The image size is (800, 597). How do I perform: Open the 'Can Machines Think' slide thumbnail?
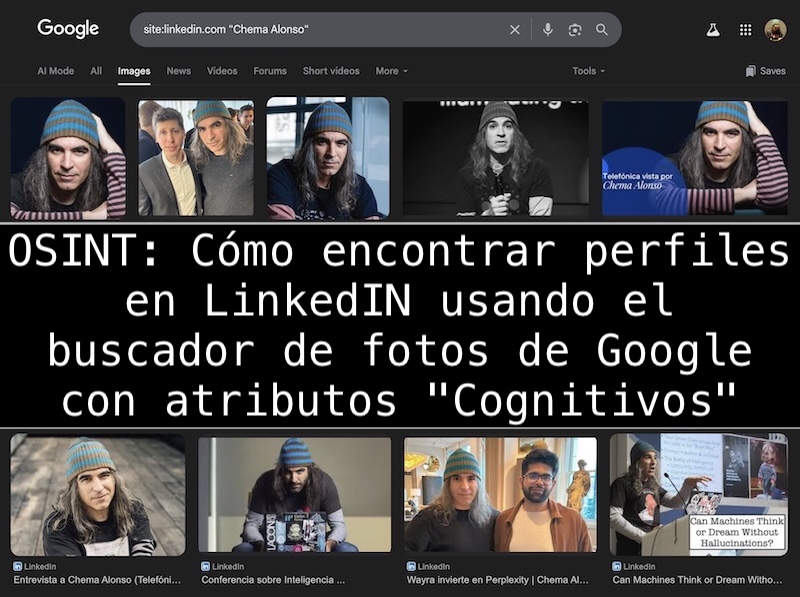pyautogui.click(x=698, y=494)
